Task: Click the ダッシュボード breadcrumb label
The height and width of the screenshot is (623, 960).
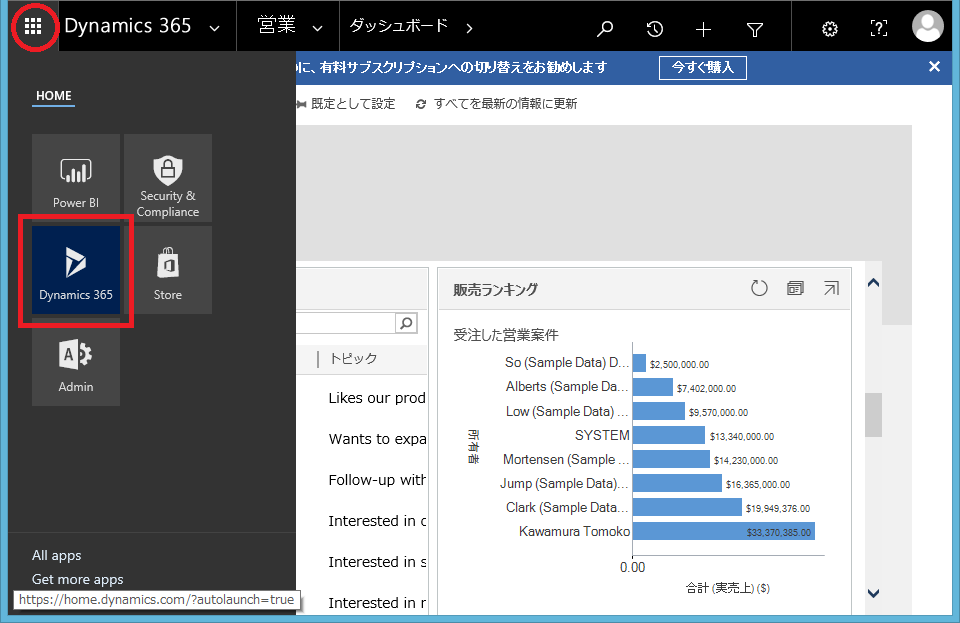Action: [399, 25]
